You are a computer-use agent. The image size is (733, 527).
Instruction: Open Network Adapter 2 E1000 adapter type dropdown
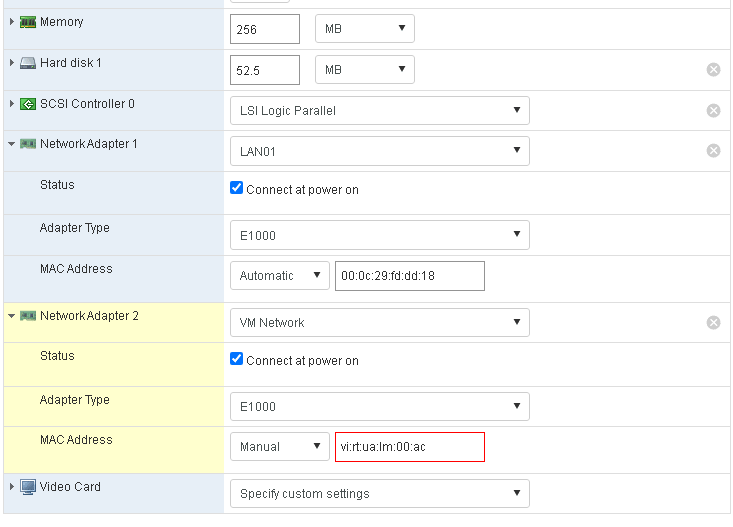380,406
